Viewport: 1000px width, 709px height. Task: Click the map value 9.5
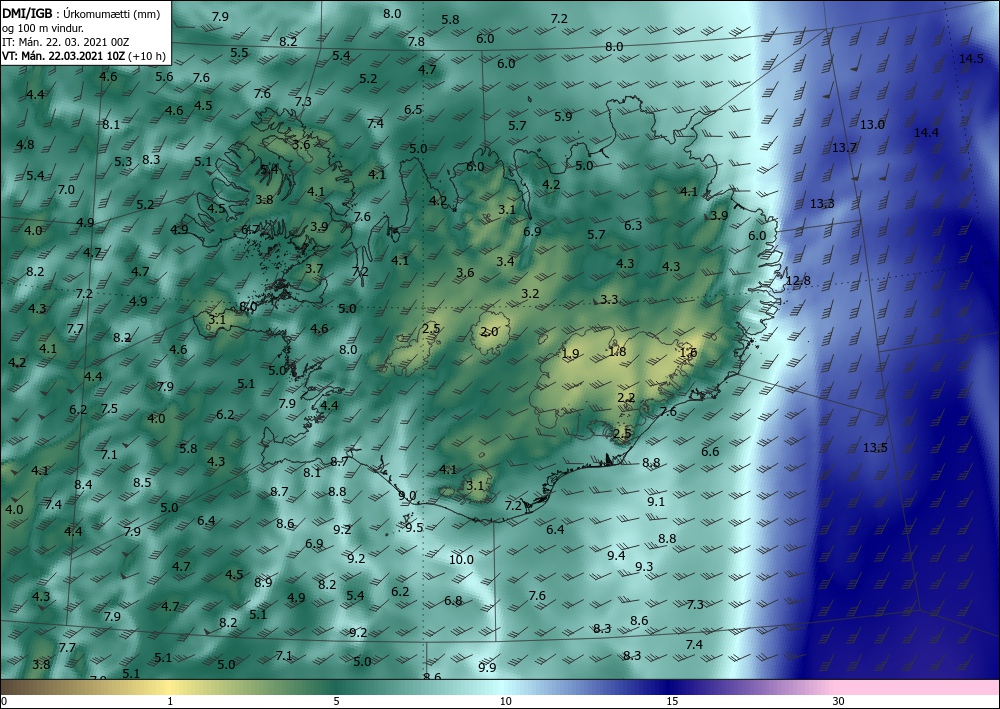[x=415, y=527]
